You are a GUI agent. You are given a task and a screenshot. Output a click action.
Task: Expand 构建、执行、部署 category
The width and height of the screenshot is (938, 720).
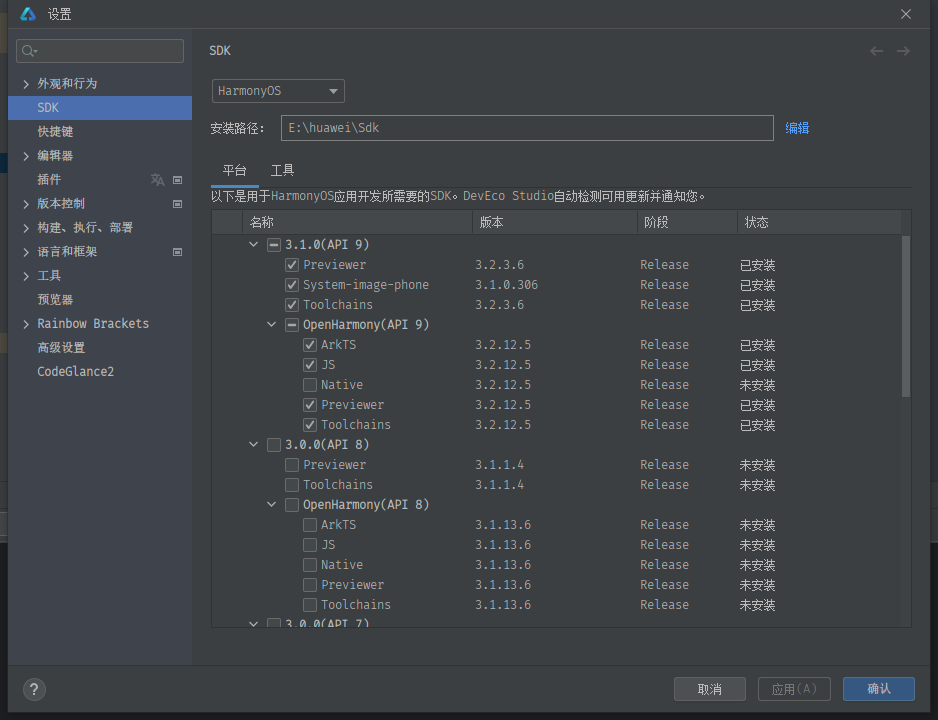point(26,228)
